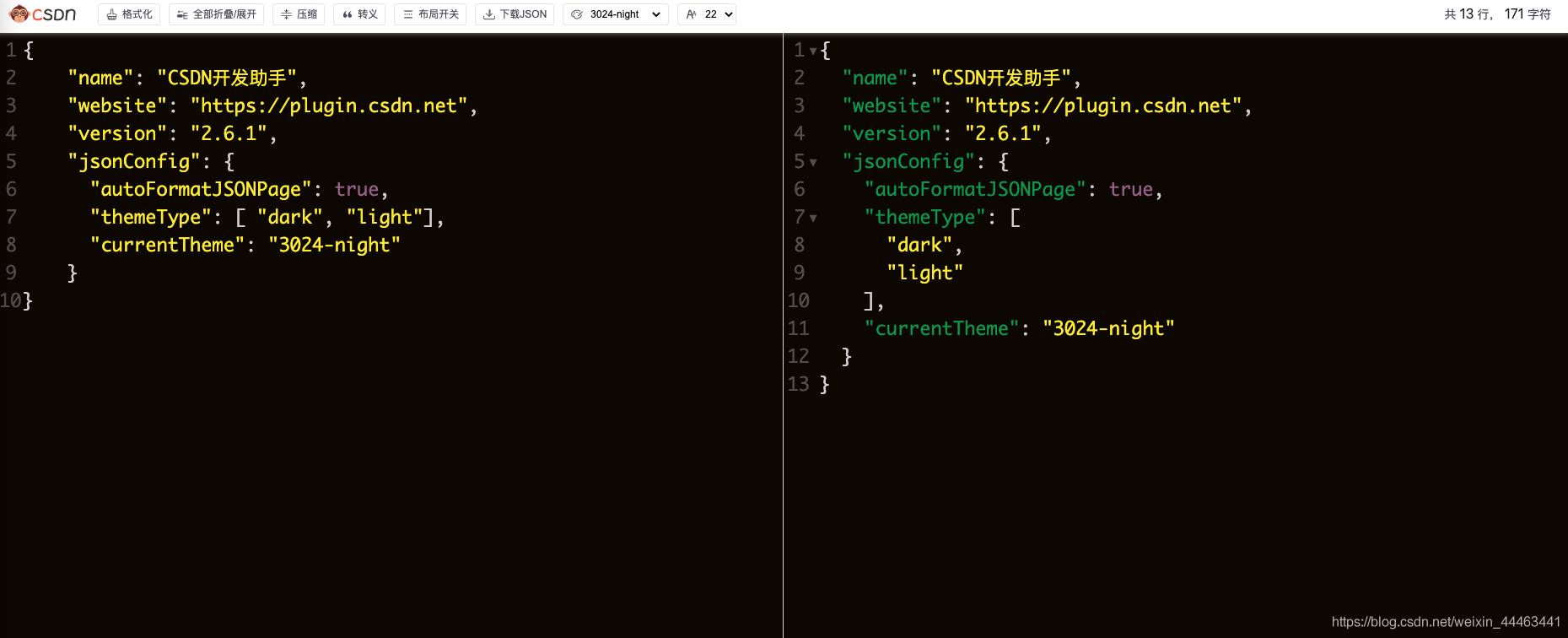1568x638 pixels.
Task: Click "autoFormatJSONPage" key in right panel
Action: pos(975,189)
